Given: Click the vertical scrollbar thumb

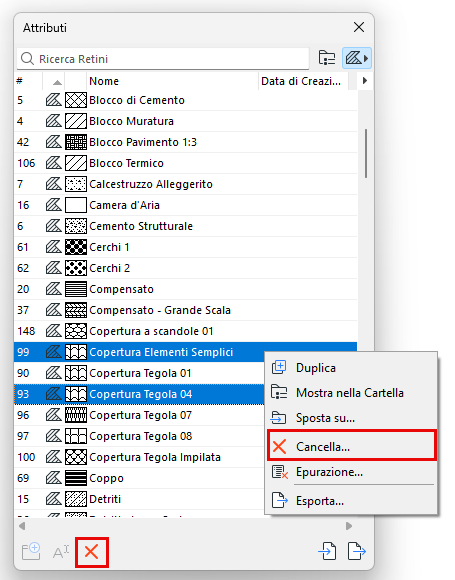Looking at the screenshot, I should [x=366, y=154].
